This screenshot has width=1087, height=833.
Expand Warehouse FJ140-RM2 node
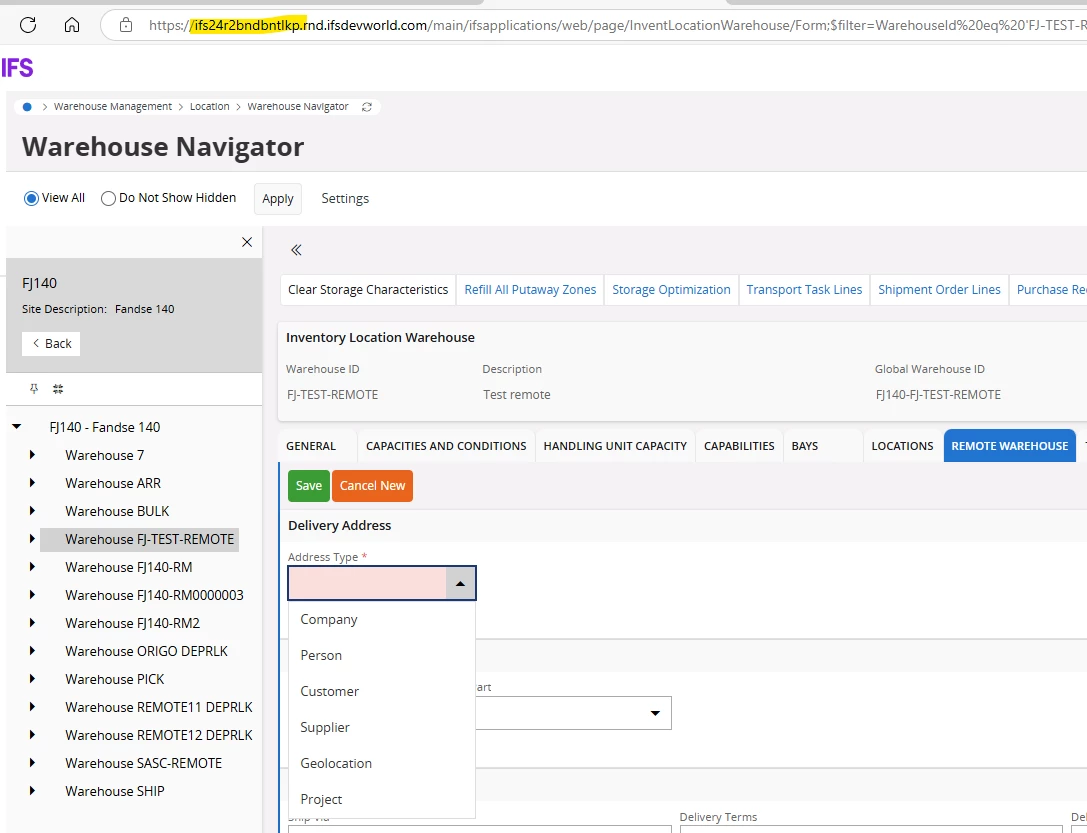[33, 623]
